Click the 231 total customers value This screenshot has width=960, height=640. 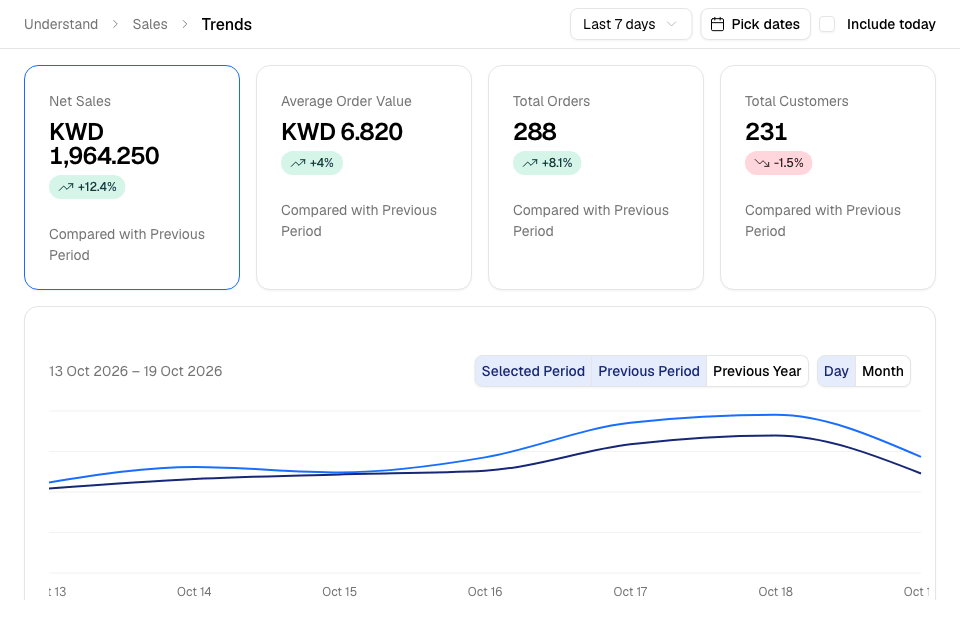pos(766,132)
